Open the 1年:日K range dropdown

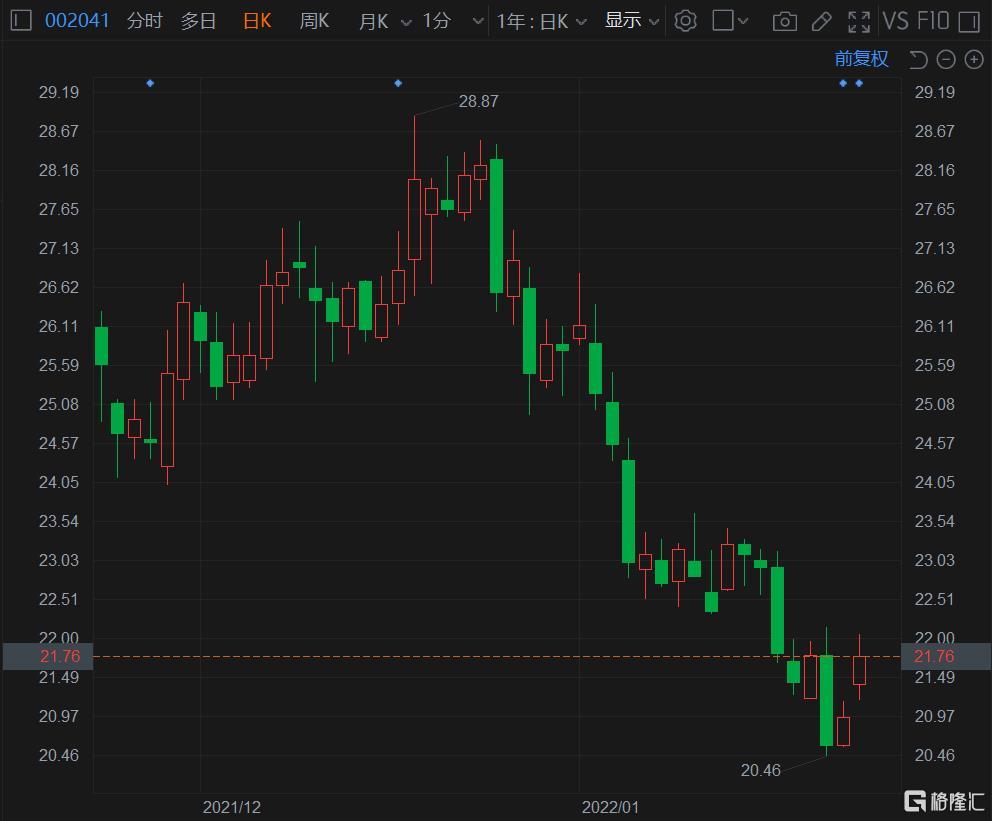tap(542, 22)
